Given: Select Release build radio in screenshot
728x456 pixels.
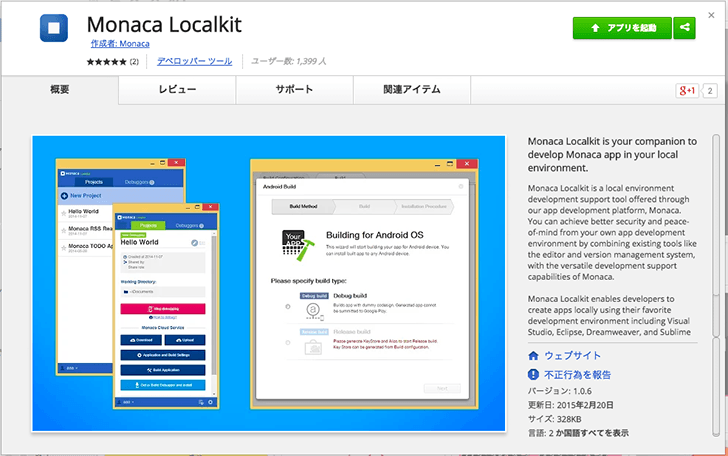Looking at the screenshot, I should (288, 343).
